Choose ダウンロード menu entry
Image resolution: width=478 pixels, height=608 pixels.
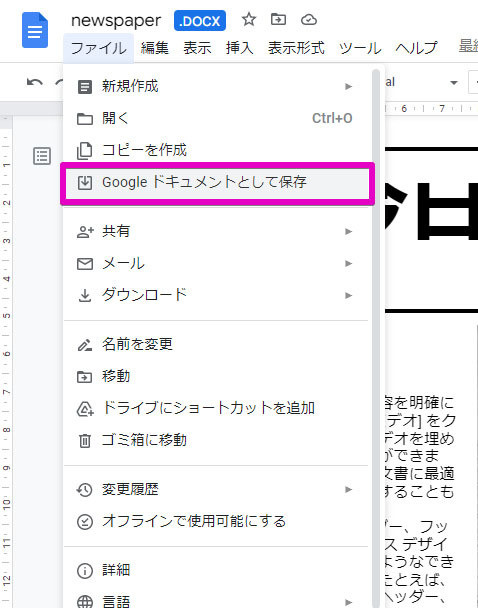pos(216,295)
